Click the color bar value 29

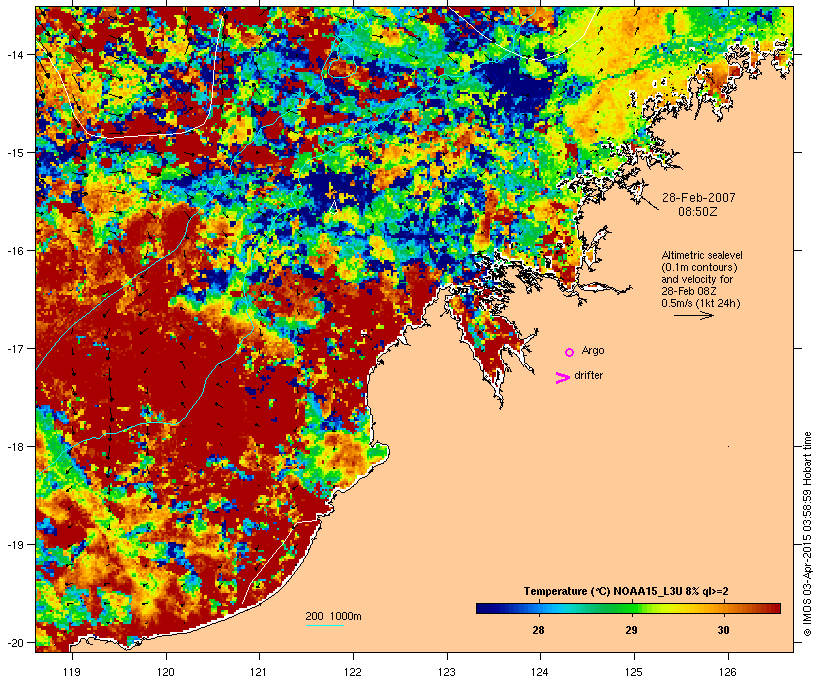click(x=631, y=630)
